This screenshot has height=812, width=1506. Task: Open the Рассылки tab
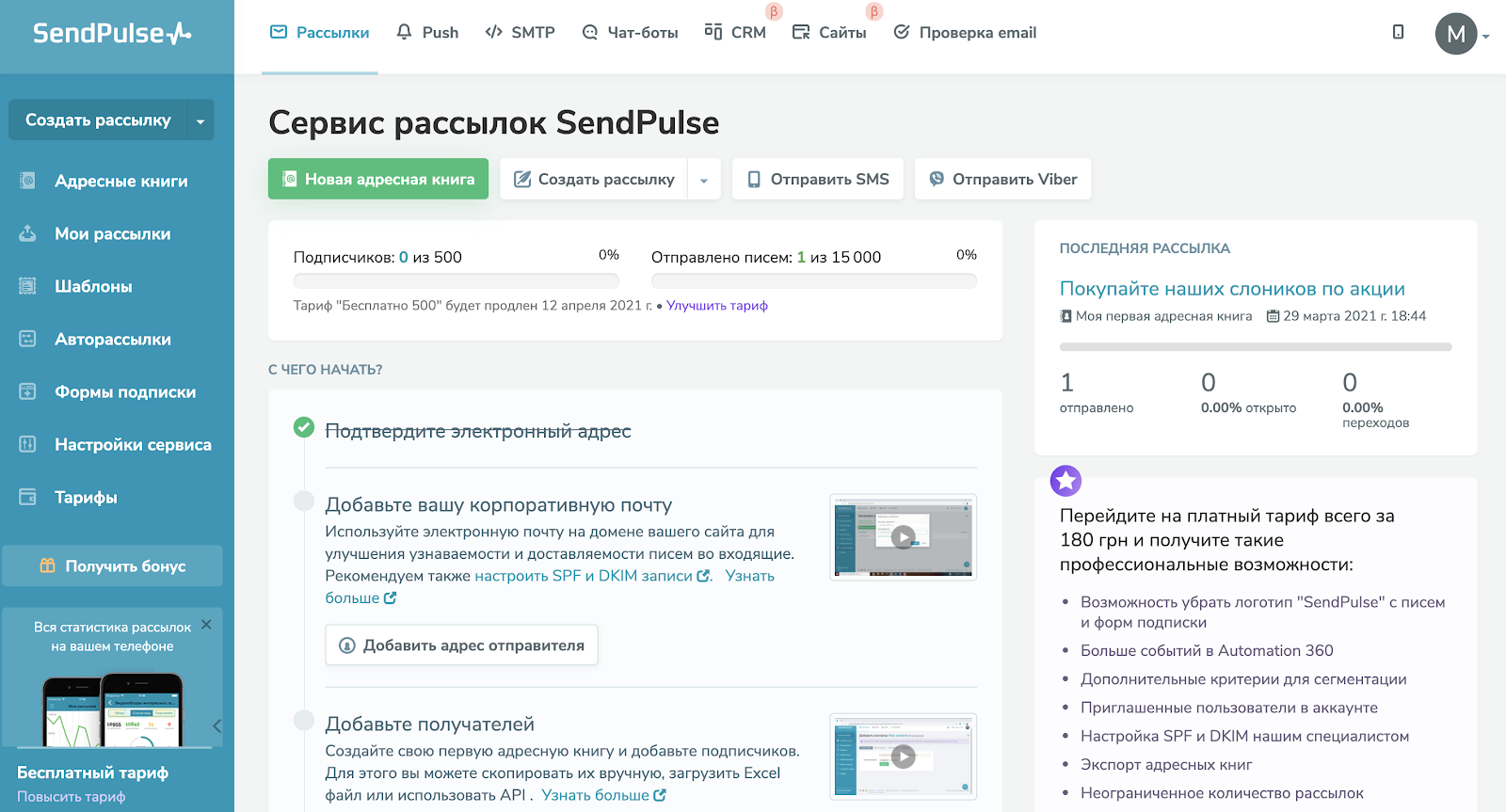(320, 33)
